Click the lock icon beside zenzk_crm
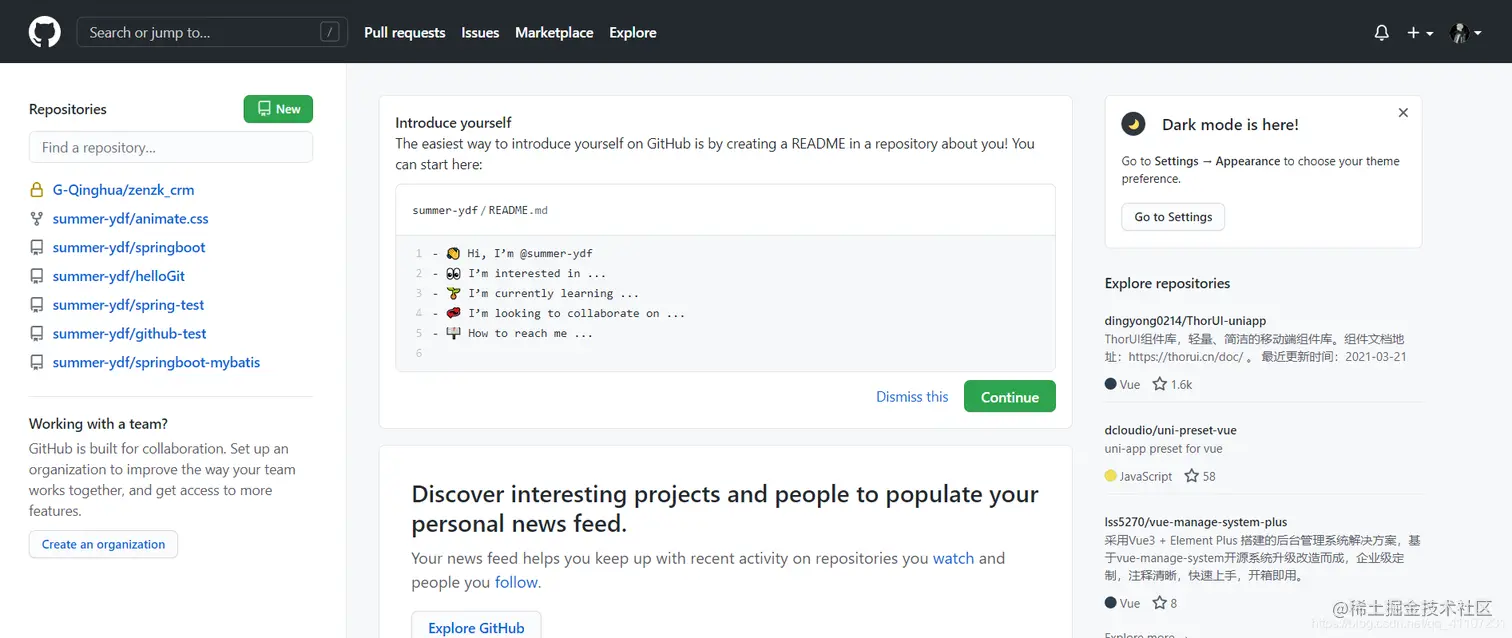Screen dimensions: 1512x638 (36, 190)
